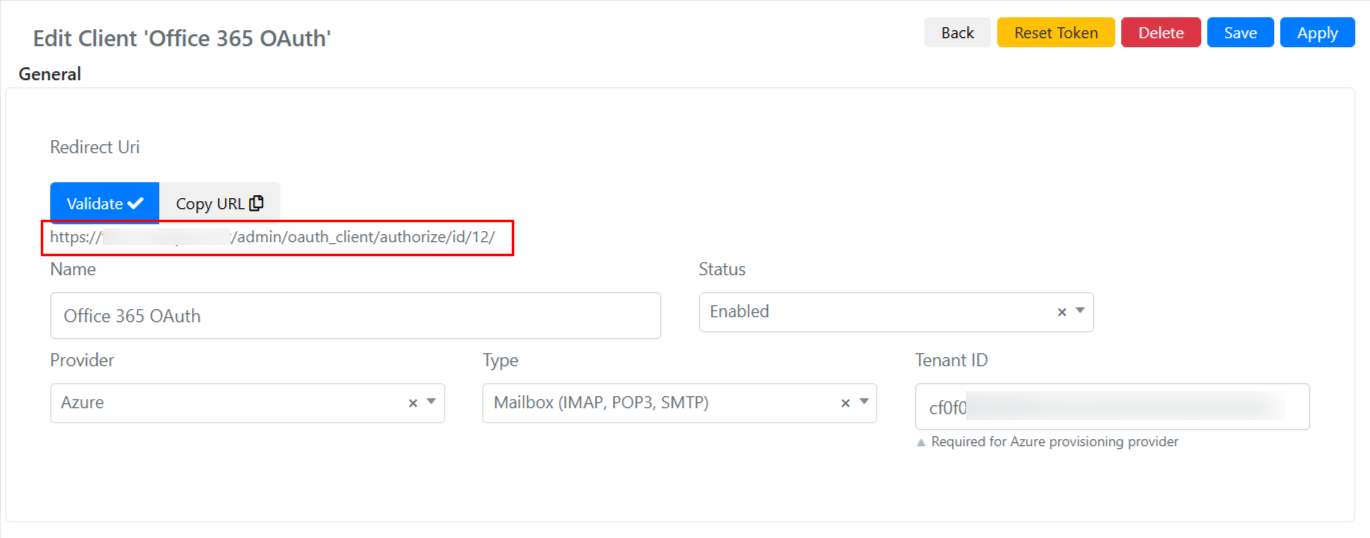1370x538 pixels.
Task: Click the checkmark icon on Validate
Action: pyautogui.click(x=136, y=203)
